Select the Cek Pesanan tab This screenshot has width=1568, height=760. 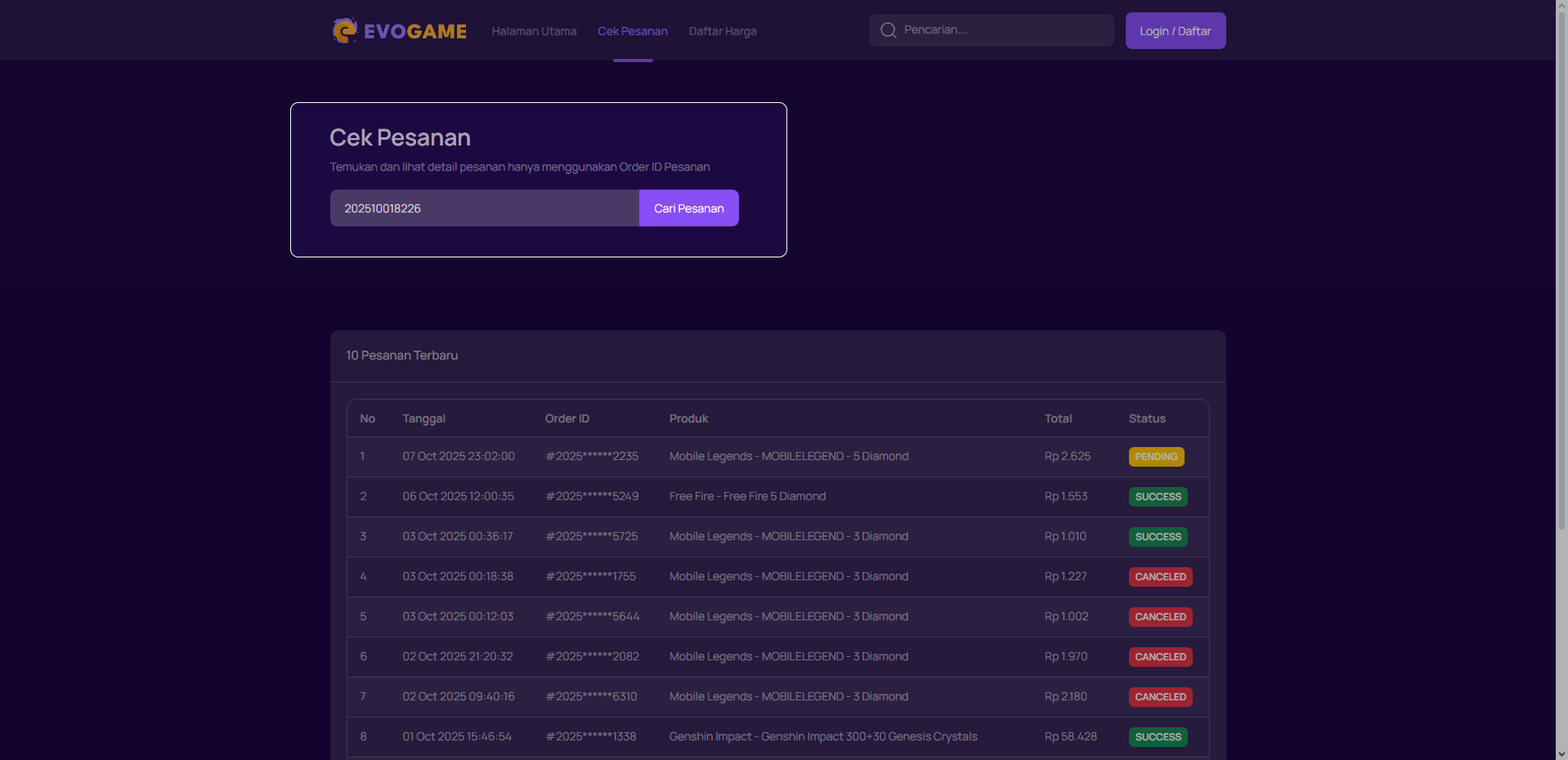coord(633,31)
